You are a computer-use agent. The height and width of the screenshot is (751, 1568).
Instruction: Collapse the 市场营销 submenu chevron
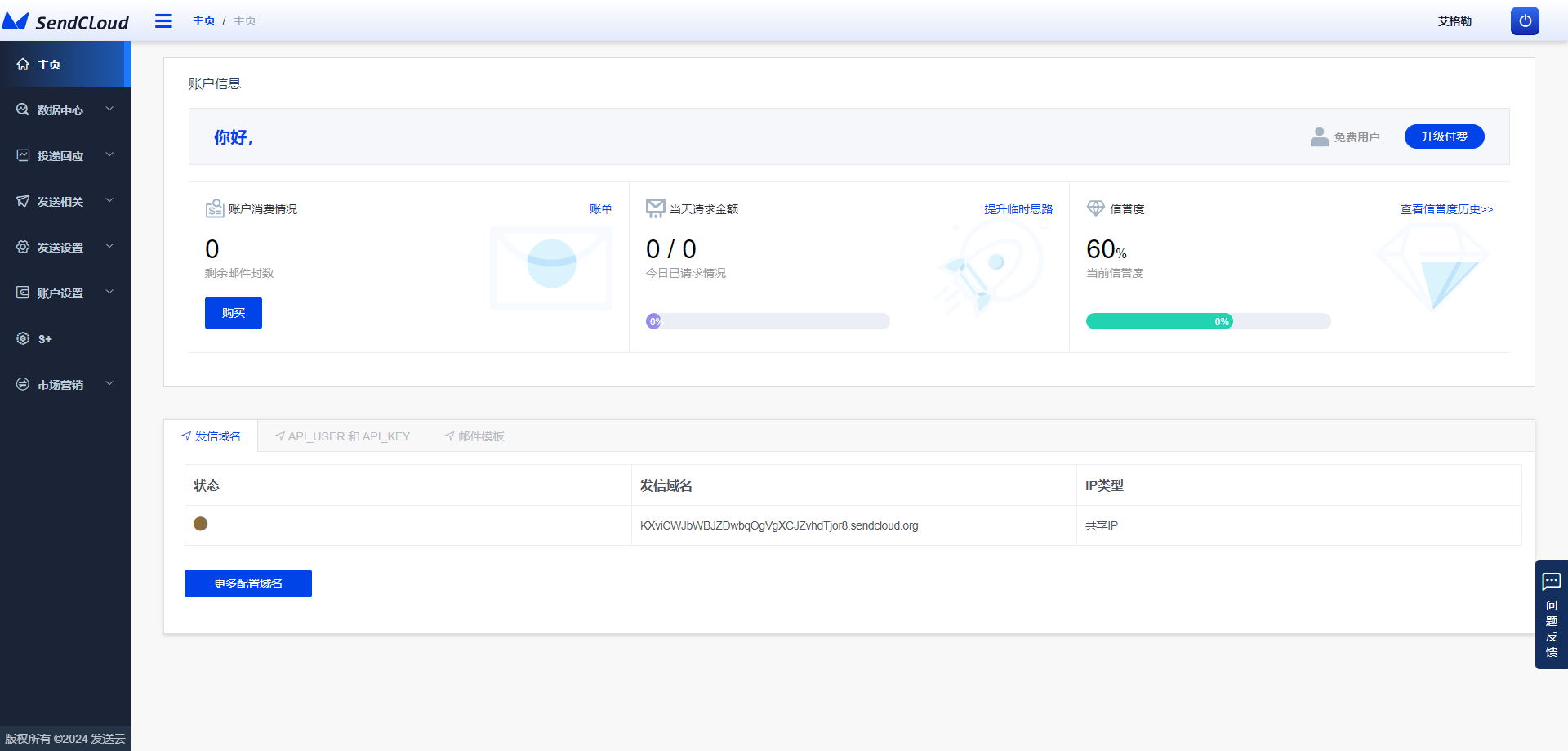coord(110,383)
